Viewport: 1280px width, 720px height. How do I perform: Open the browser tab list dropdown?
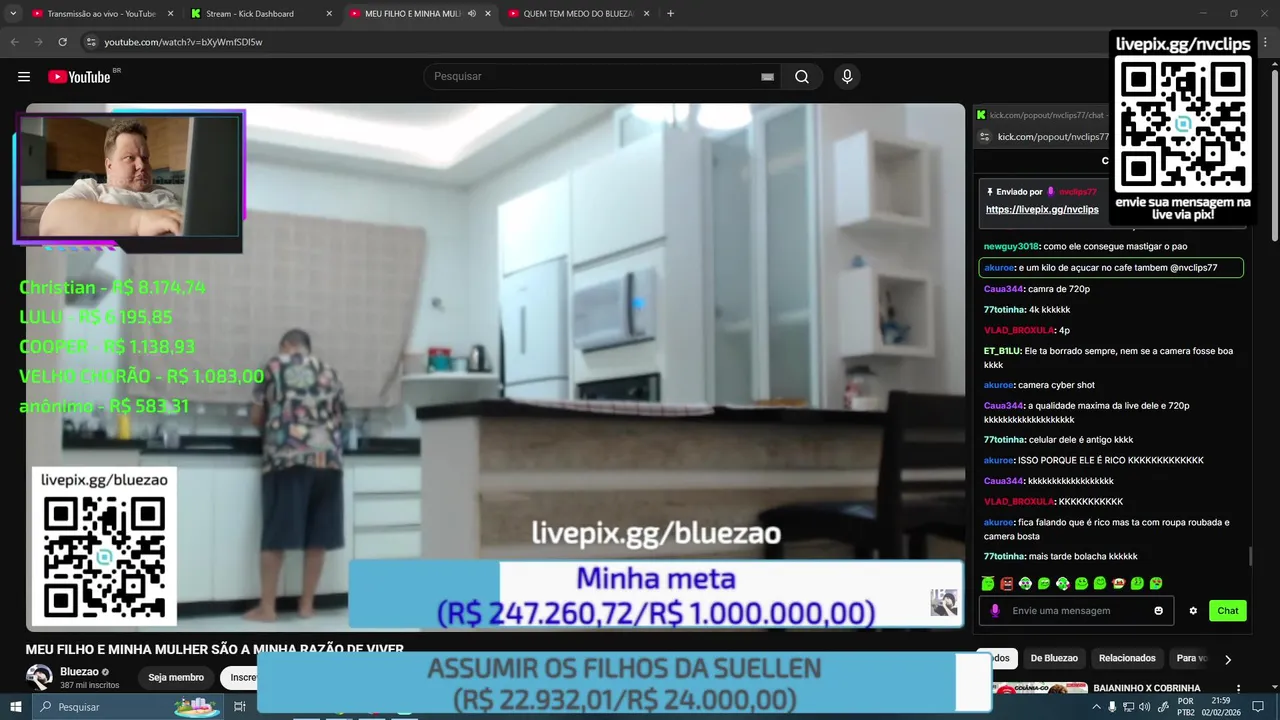(x=13, y=14)
